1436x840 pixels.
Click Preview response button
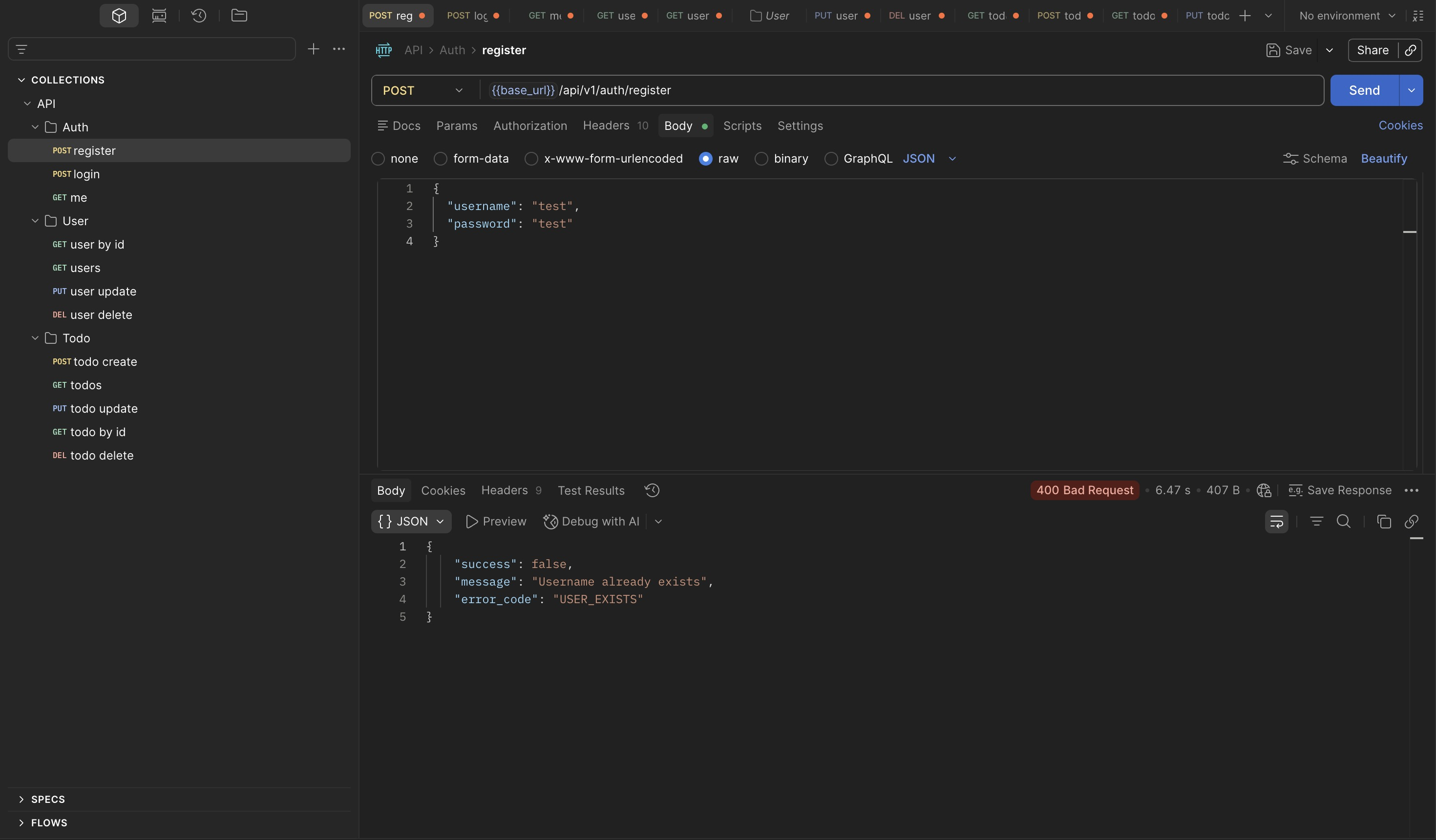(495, 522)
